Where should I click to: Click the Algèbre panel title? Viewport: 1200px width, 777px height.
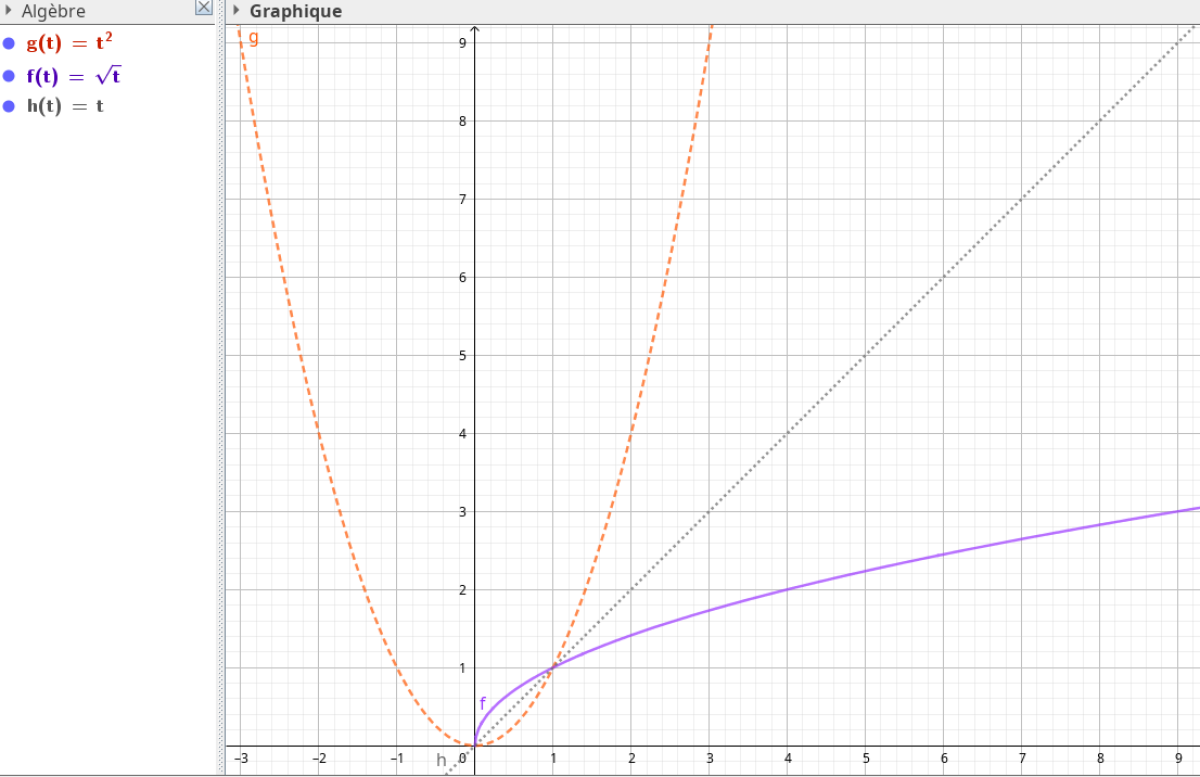coord(54,11)
